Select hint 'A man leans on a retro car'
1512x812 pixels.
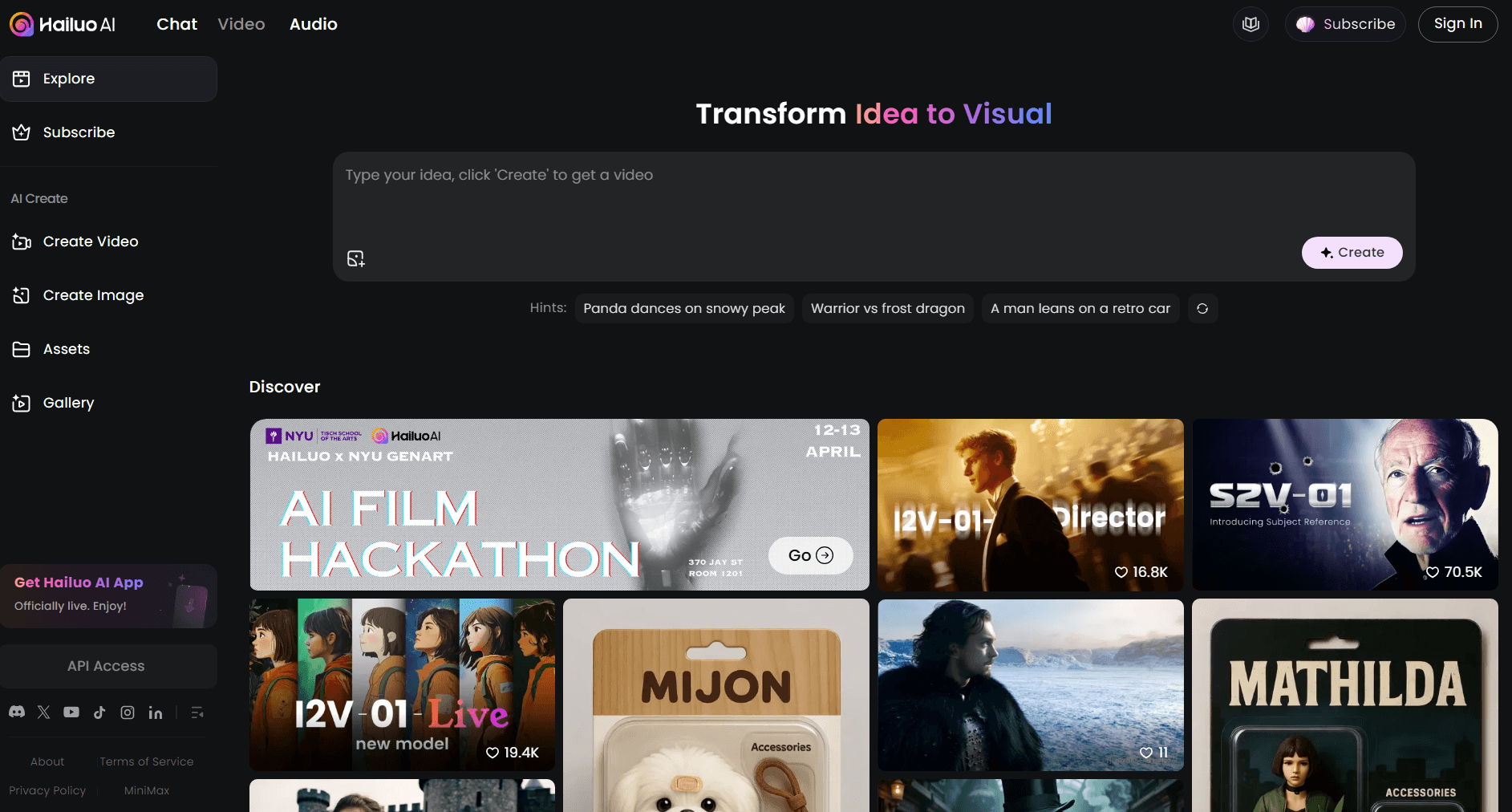pyautogui.click(x=1080, y=308)
